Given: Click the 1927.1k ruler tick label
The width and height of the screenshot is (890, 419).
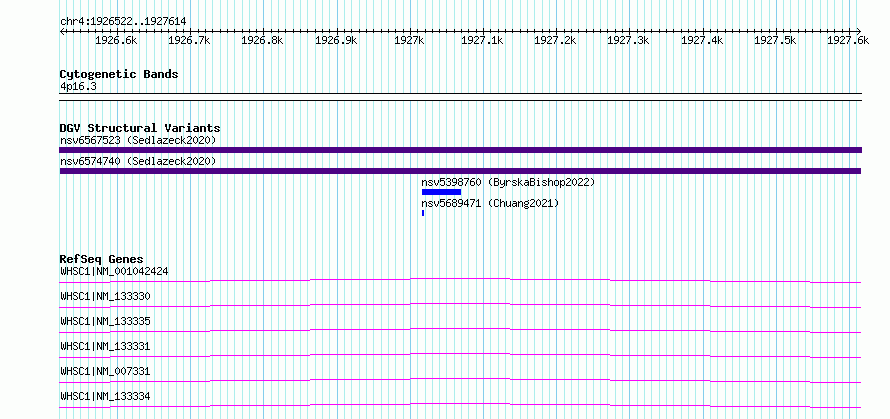Looking at the screenshot, I should click(482, 40).
